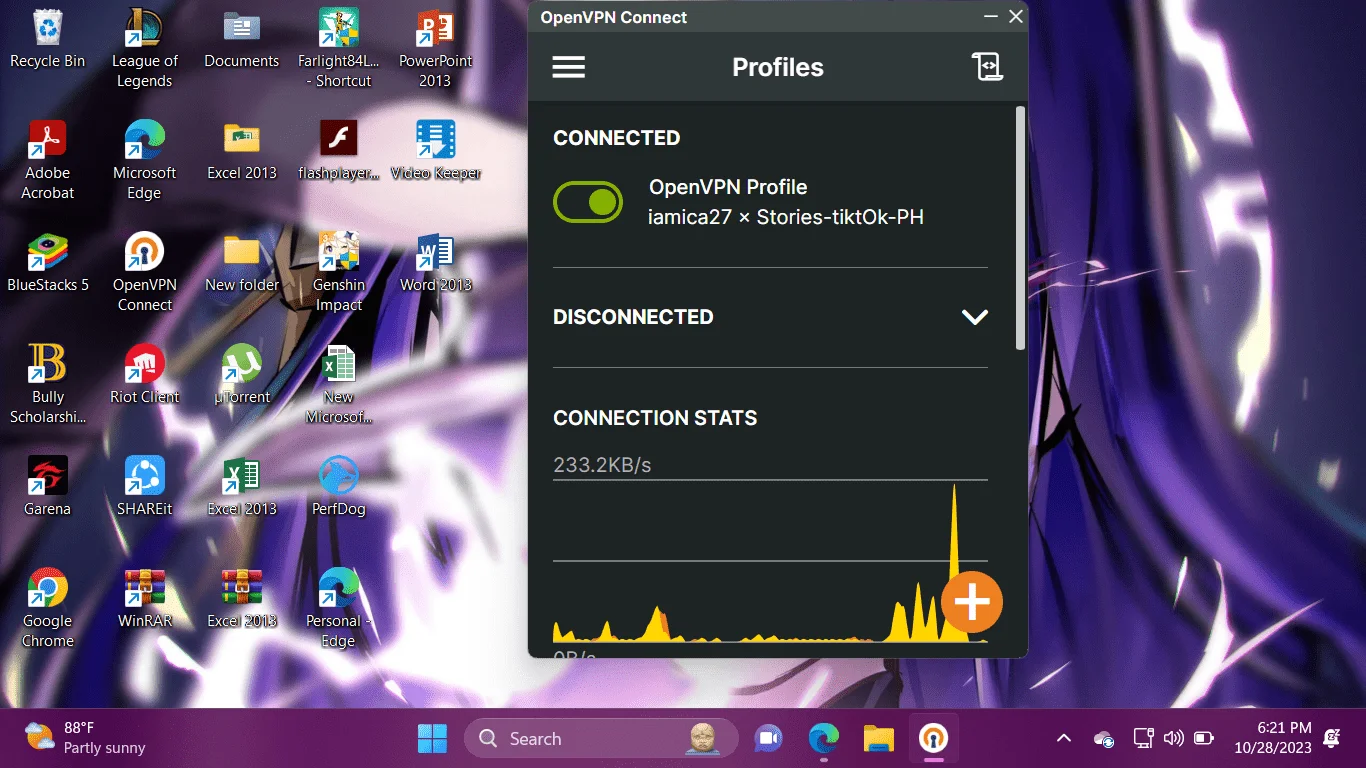Select the Adobe Acrobat desktop icon

click(x=47, y=160)
